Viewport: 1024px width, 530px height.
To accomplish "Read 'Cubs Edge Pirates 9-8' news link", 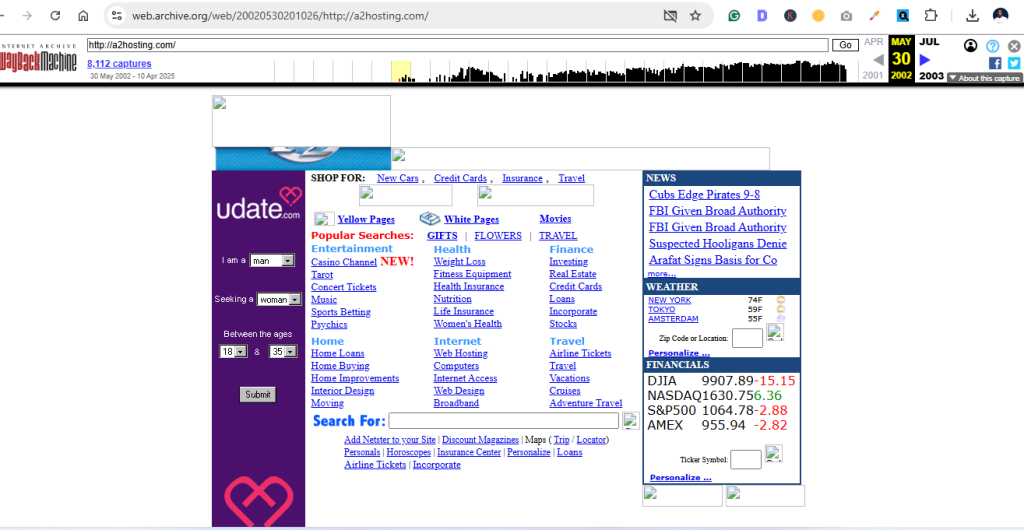I will click(x=704, y=195).
